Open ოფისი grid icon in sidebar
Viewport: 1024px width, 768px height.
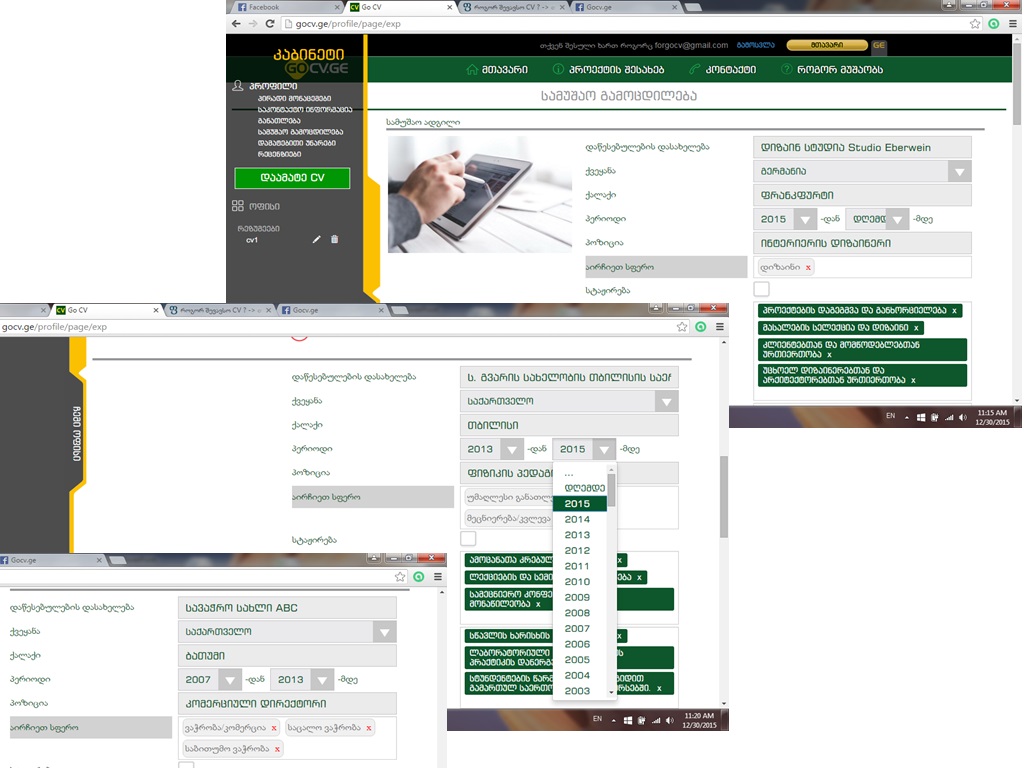tap(238, 206)
